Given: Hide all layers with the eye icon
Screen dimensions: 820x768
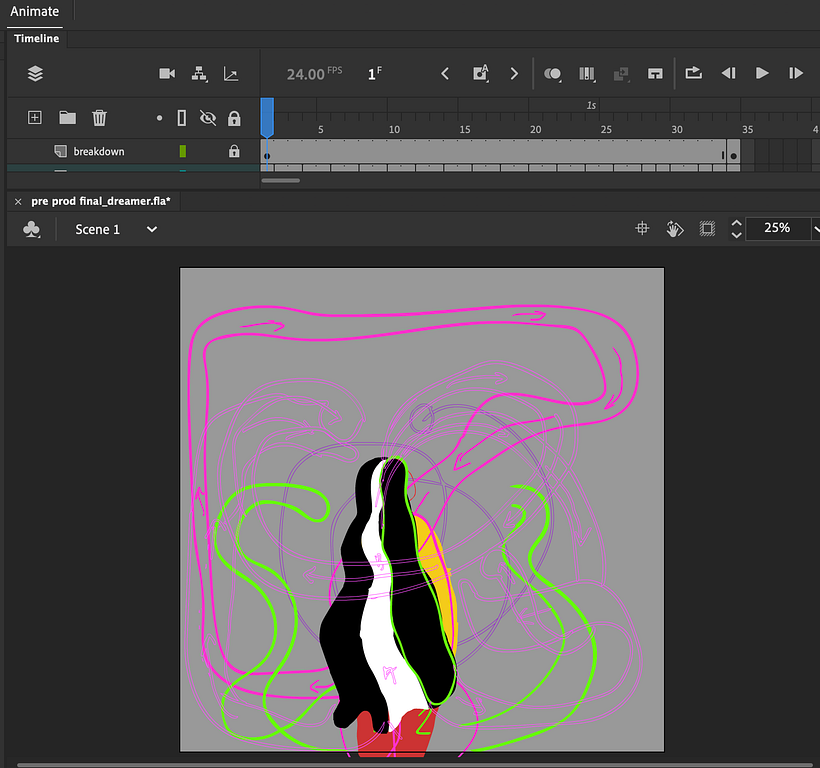Looking at the screenshot, I should tap(208, 117).
